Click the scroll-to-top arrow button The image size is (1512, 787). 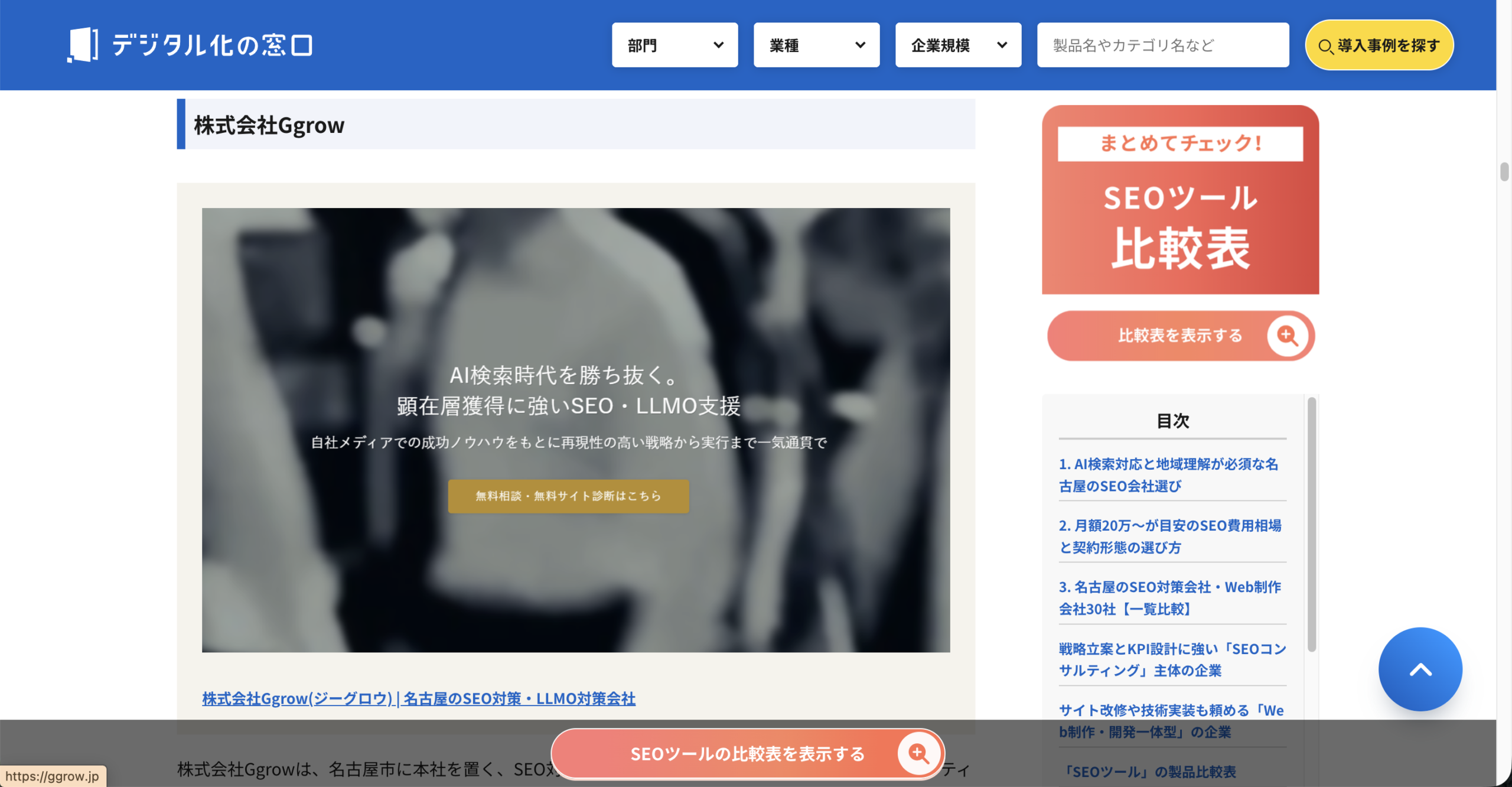point(1420,669)
